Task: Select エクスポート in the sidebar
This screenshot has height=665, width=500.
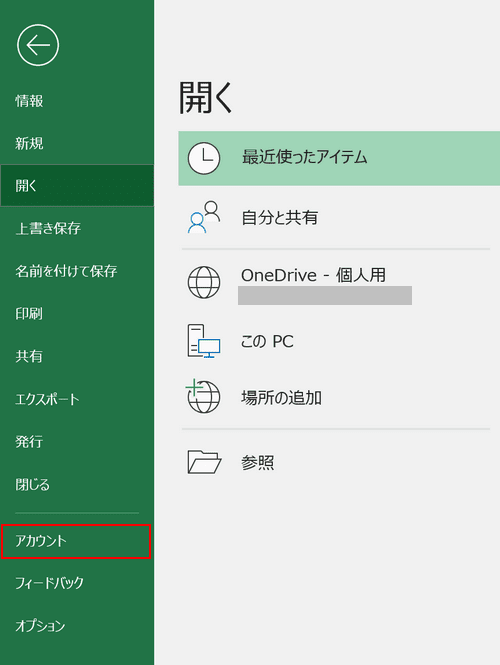Action: [x=77, y=399]
